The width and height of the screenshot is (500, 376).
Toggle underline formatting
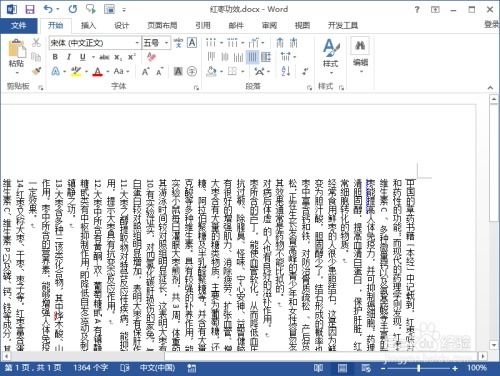click(83, 57)
